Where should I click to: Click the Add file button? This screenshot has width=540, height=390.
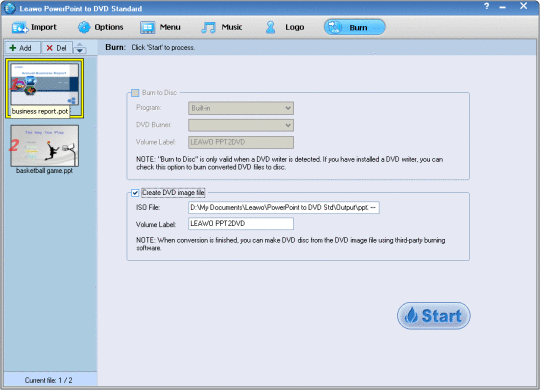(x=23, y=48)
